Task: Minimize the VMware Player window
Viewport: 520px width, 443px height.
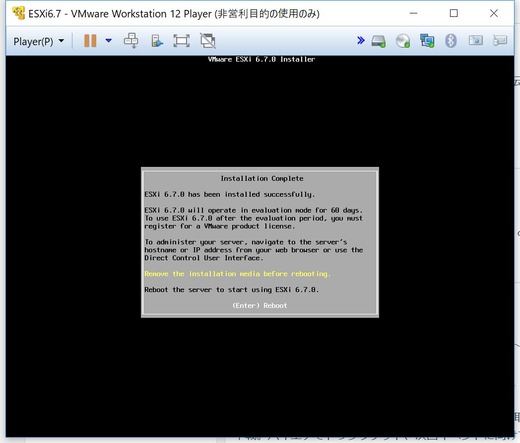Action: click(x=413, y=13)
